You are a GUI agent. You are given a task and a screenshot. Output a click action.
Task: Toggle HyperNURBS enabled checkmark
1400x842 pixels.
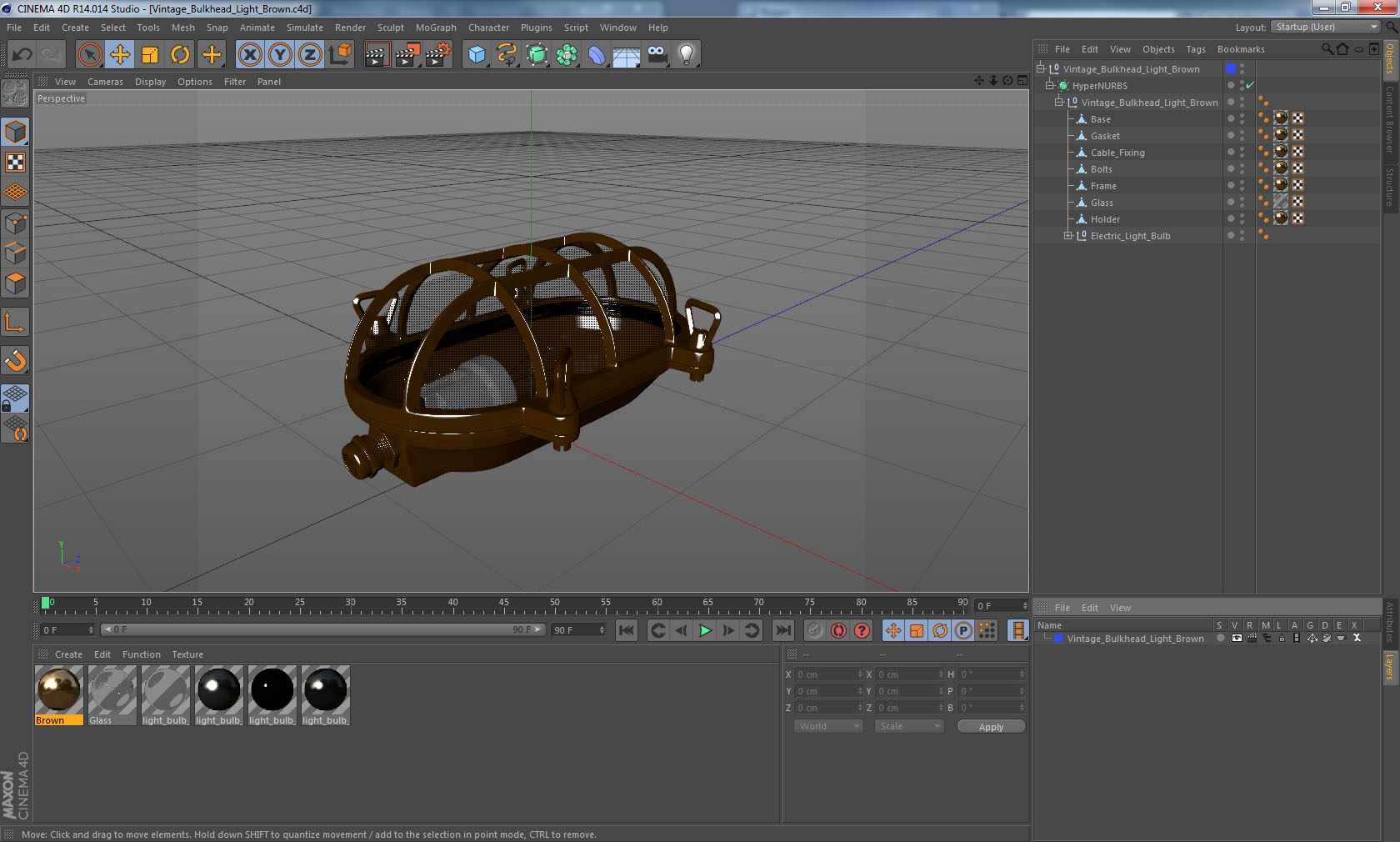pyautogui.click(x=1250, y=85)
